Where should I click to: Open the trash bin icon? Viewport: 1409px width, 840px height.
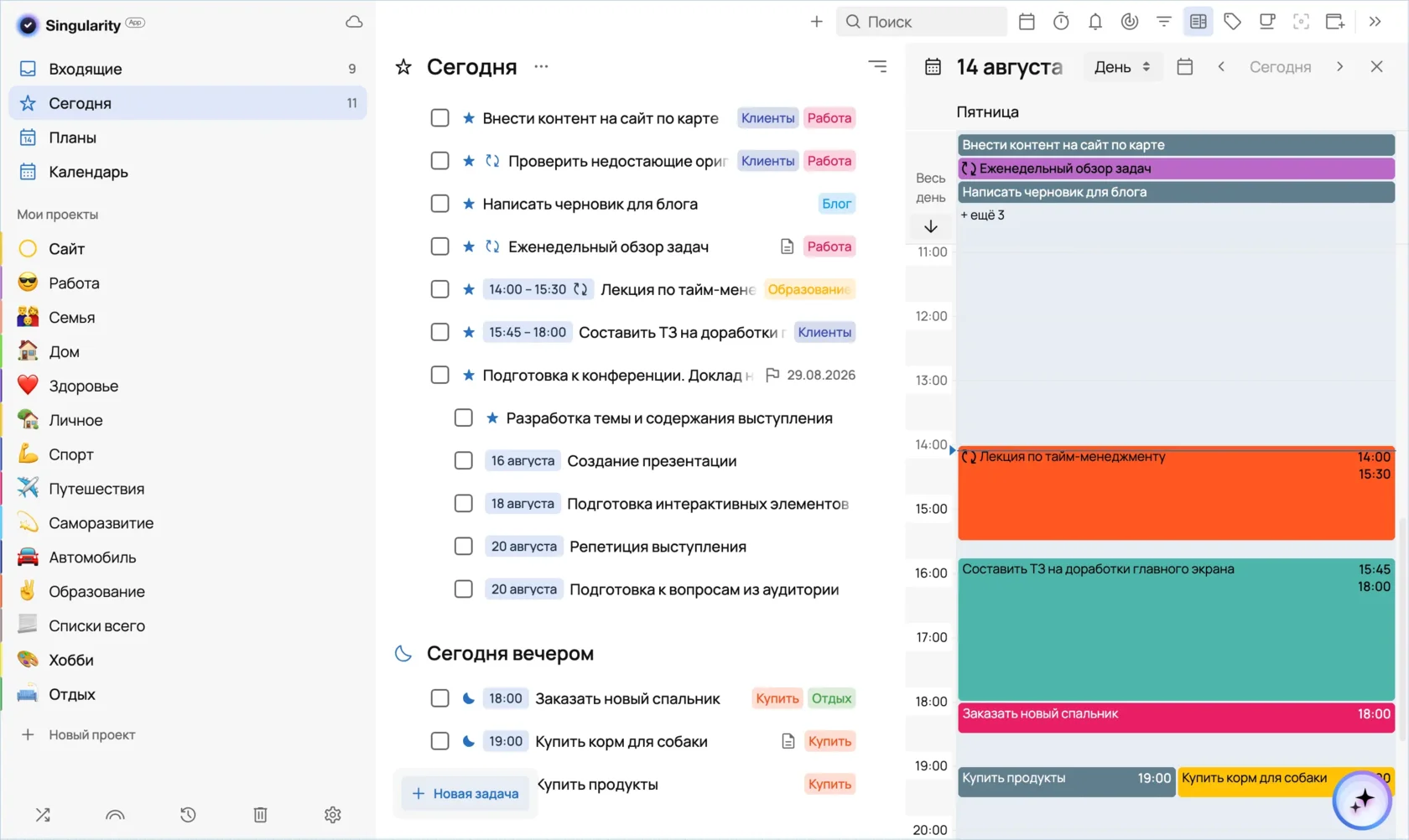click(261, 814)
